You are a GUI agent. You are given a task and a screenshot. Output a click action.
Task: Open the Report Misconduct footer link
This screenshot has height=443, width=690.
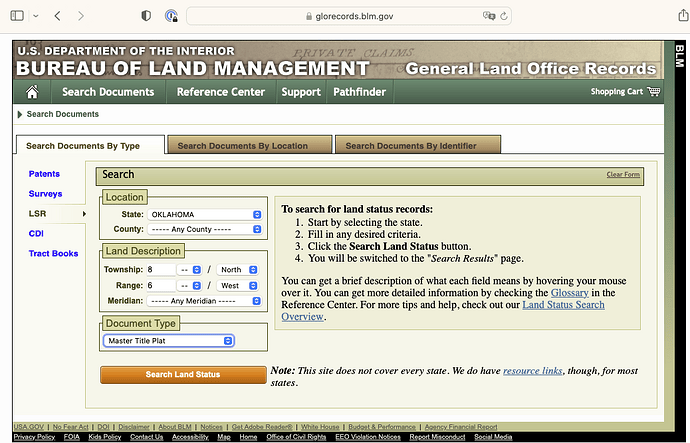click(437, 437)
